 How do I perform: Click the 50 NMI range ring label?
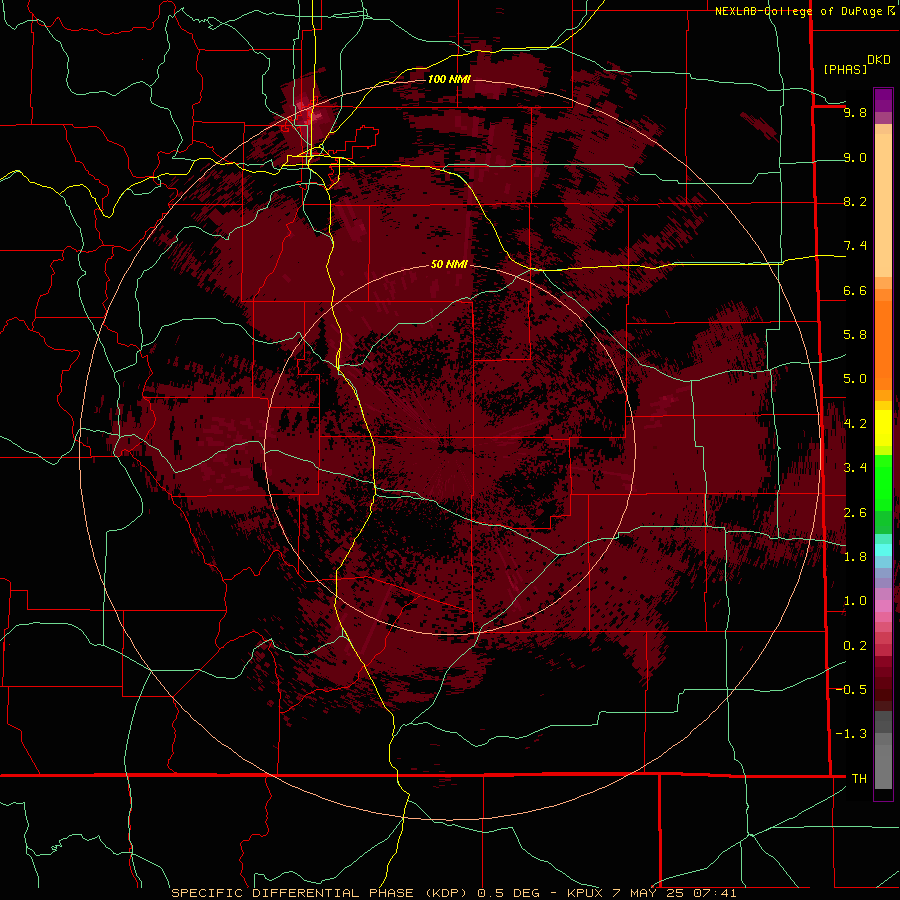(x=449, y=264)
